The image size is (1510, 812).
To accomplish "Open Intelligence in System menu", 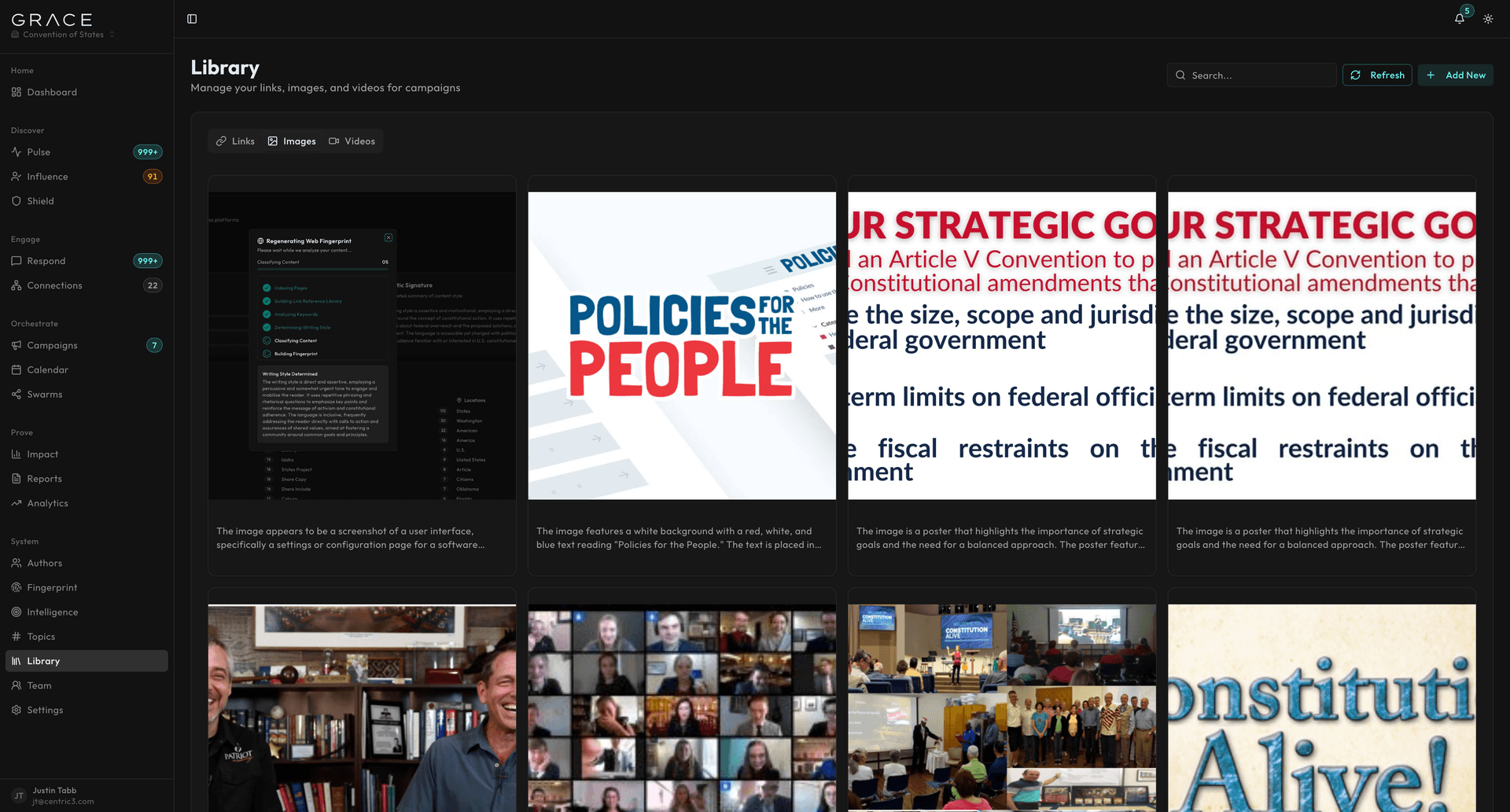I will pos(52,612).
